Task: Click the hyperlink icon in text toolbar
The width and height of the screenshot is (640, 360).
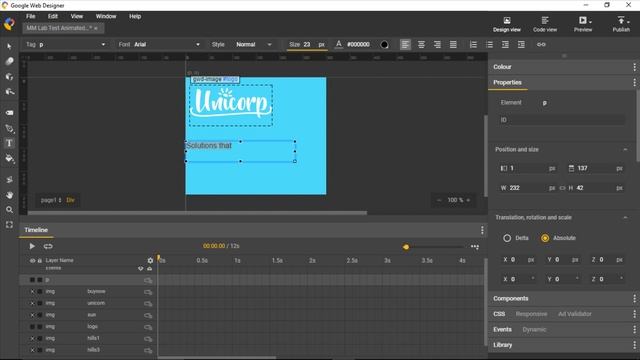Action: [x=541, y=44]
